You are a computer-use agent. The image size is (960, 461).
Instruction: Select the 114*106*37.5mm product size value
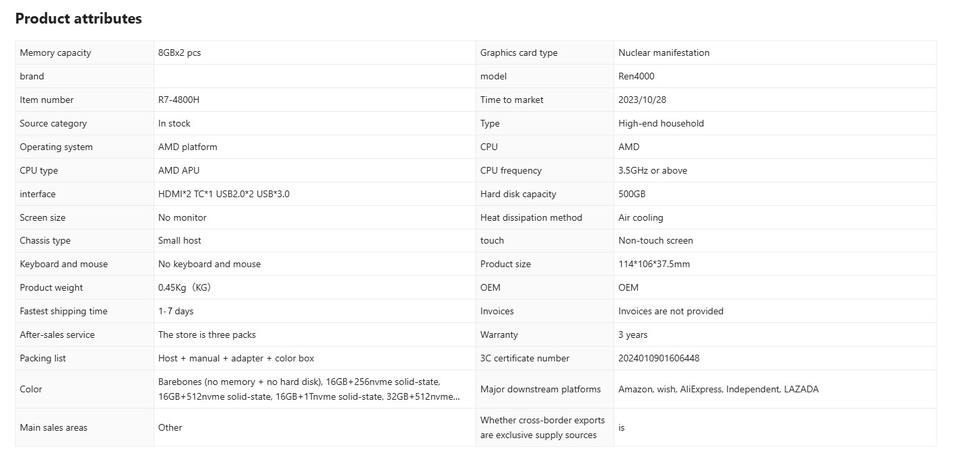point(654,264)
